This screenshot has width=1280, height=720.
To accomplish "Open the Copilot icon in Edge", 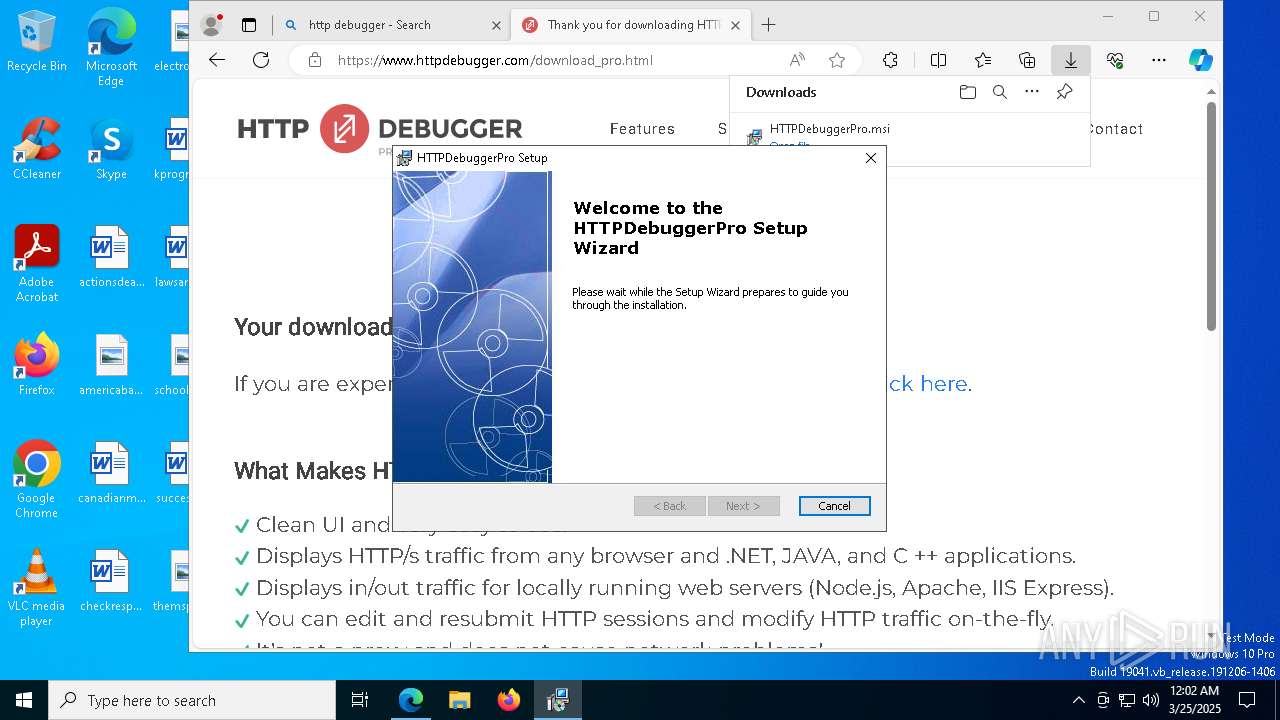I will 1200,60.
